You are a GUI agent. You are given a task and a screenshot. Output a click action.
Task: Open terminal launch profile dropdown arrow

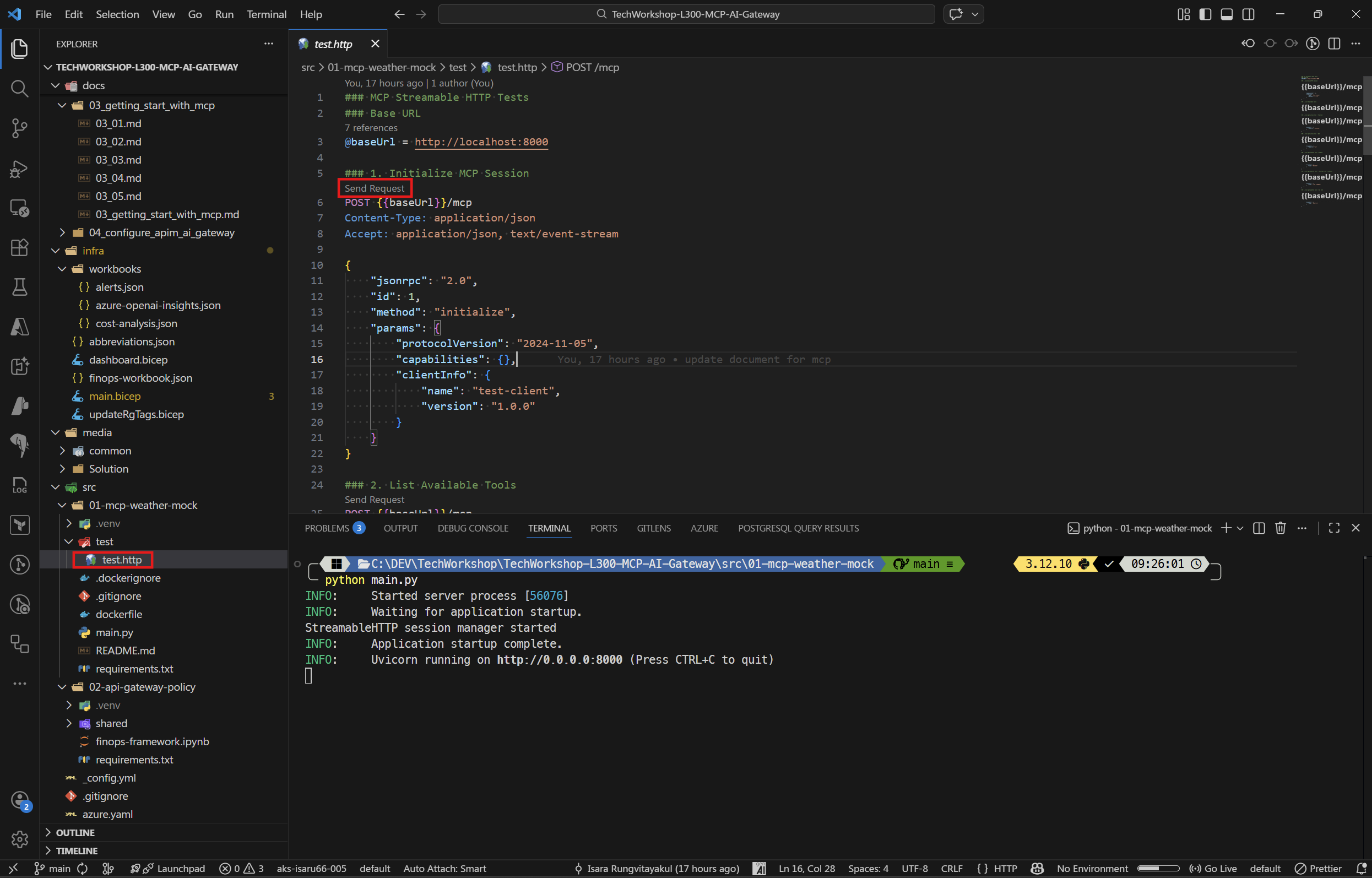[x=1240, y=528]
